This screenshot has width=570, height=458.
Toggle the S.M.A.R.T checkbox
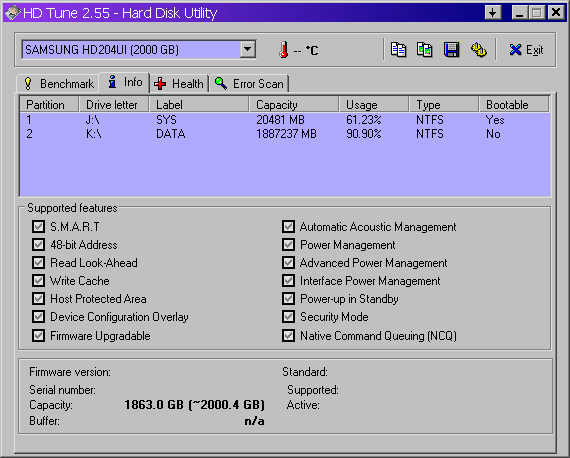point(38,226)
